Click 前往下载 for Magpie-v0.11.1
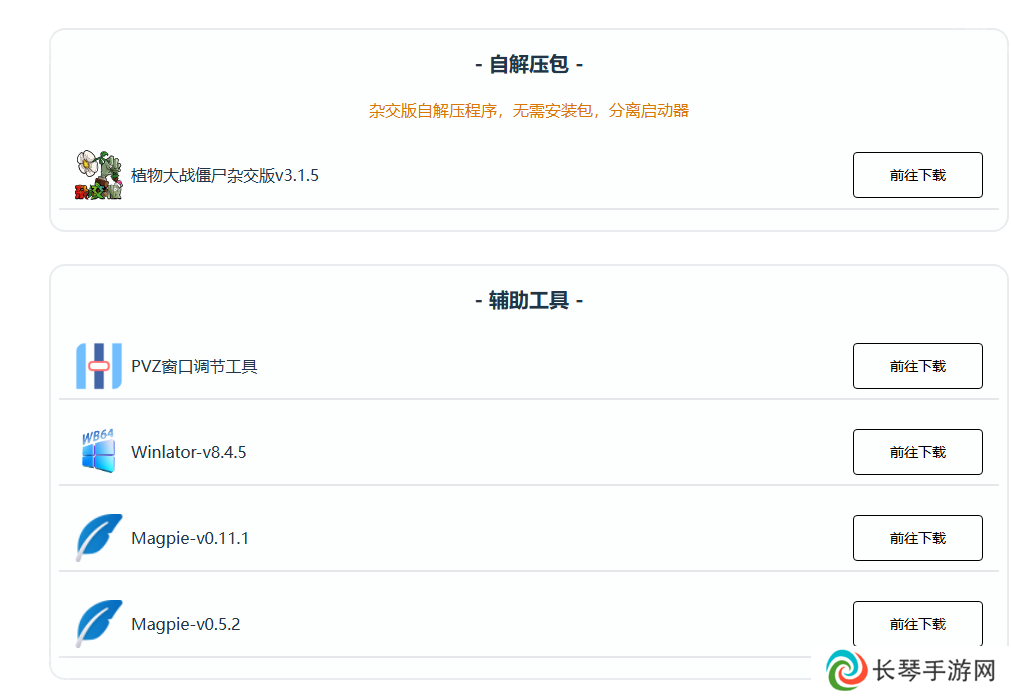1011x696 pixels. tap(918, 537)
